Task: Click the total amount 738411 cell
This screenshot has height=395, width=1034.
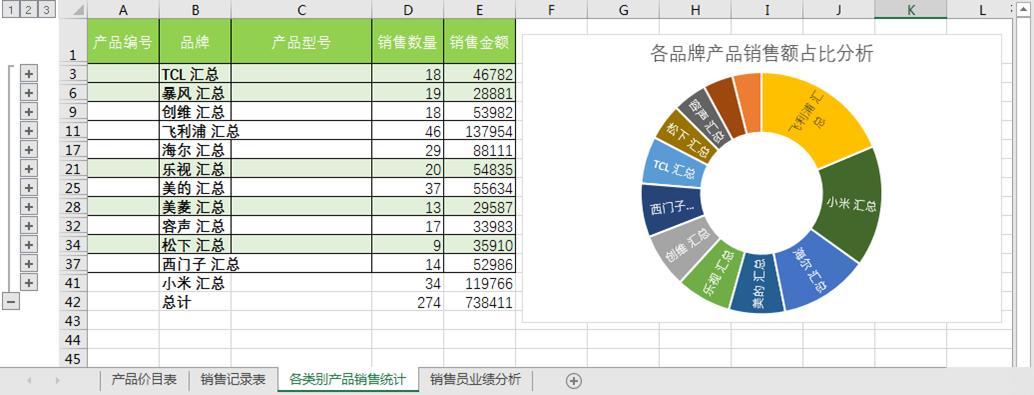Action: click(479, 302)
